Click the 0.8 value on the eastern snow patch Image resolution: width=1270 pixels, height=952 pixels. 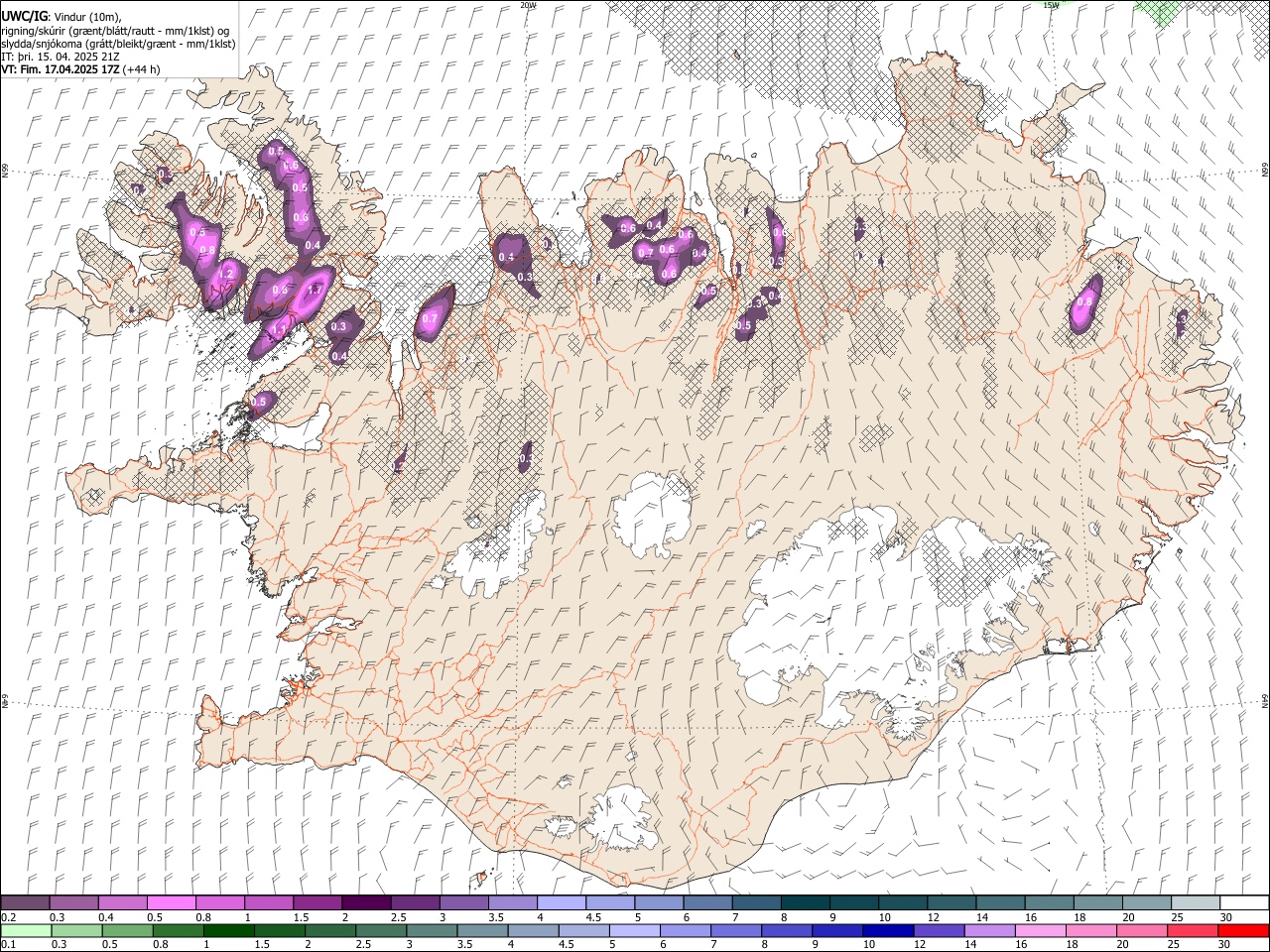coord(1085,302)
